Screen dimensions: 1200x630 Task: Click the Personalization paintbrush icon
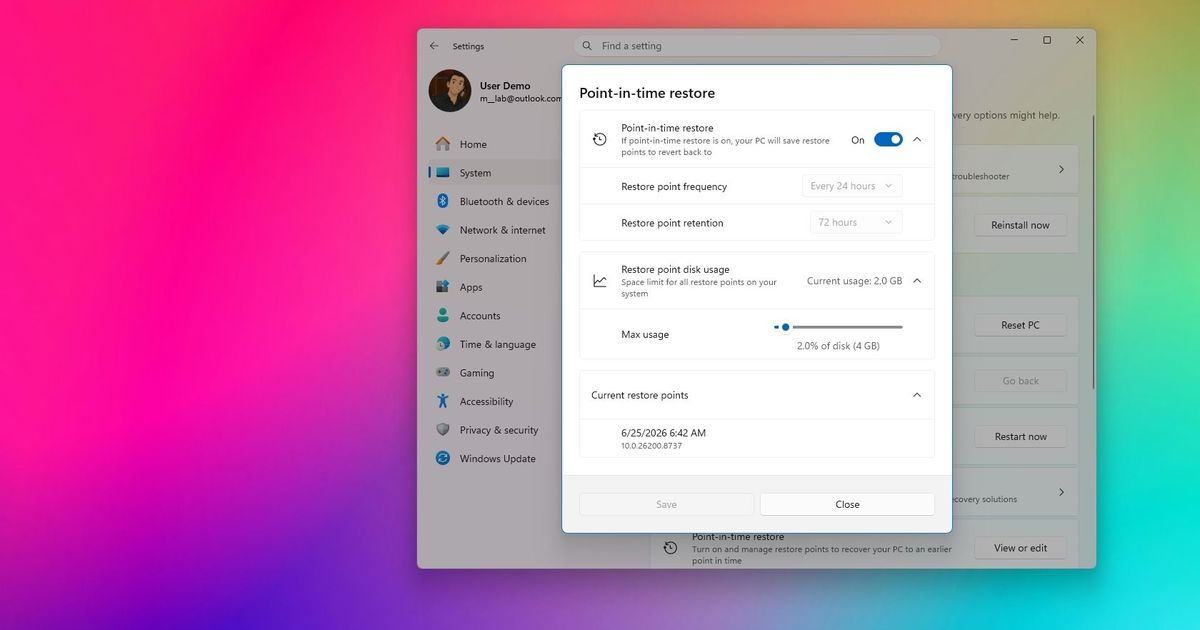pos(443,258)
